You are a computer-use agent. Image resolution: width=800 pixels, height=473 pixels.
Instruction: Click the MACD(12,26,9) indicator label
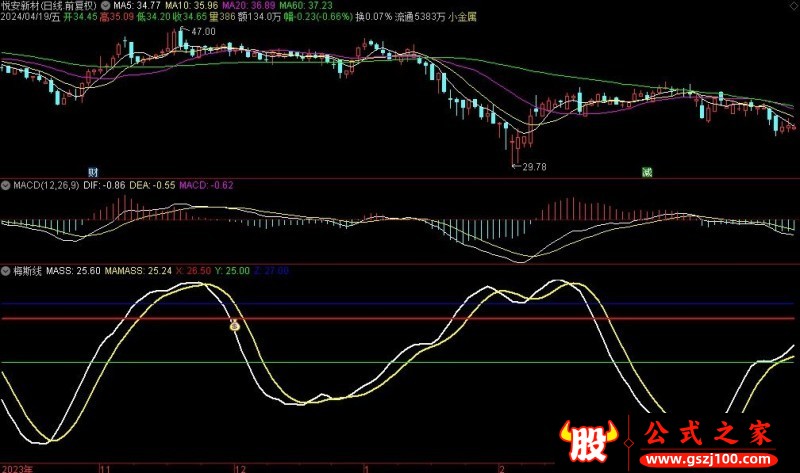click(51, 185)
